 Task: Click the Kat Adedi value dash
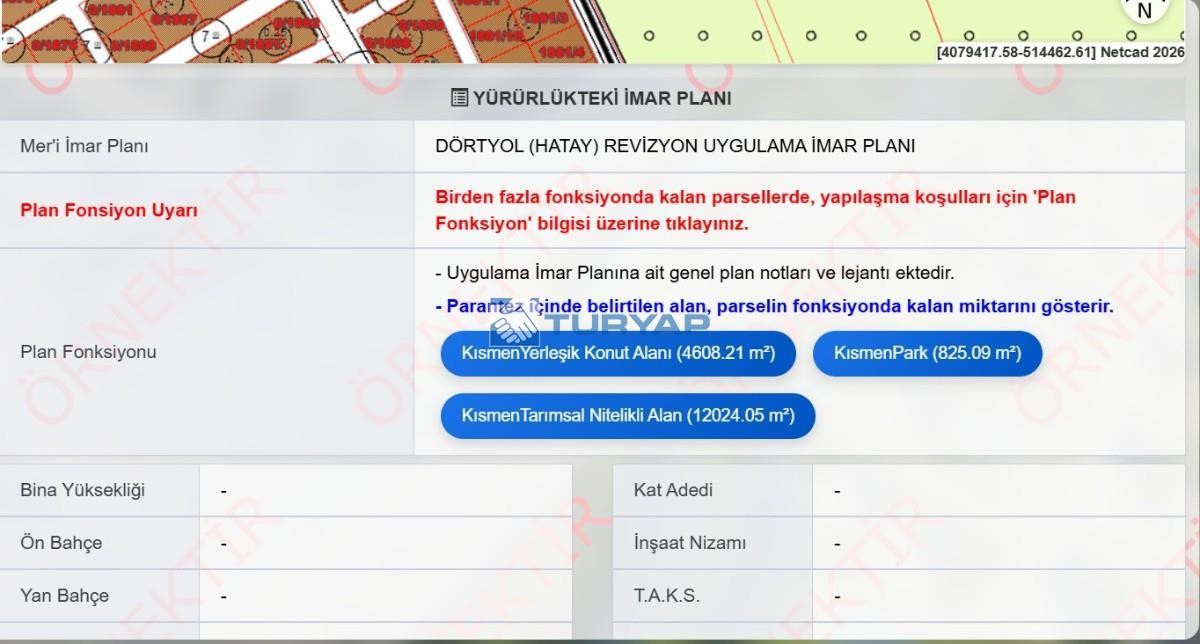point(837,491)
